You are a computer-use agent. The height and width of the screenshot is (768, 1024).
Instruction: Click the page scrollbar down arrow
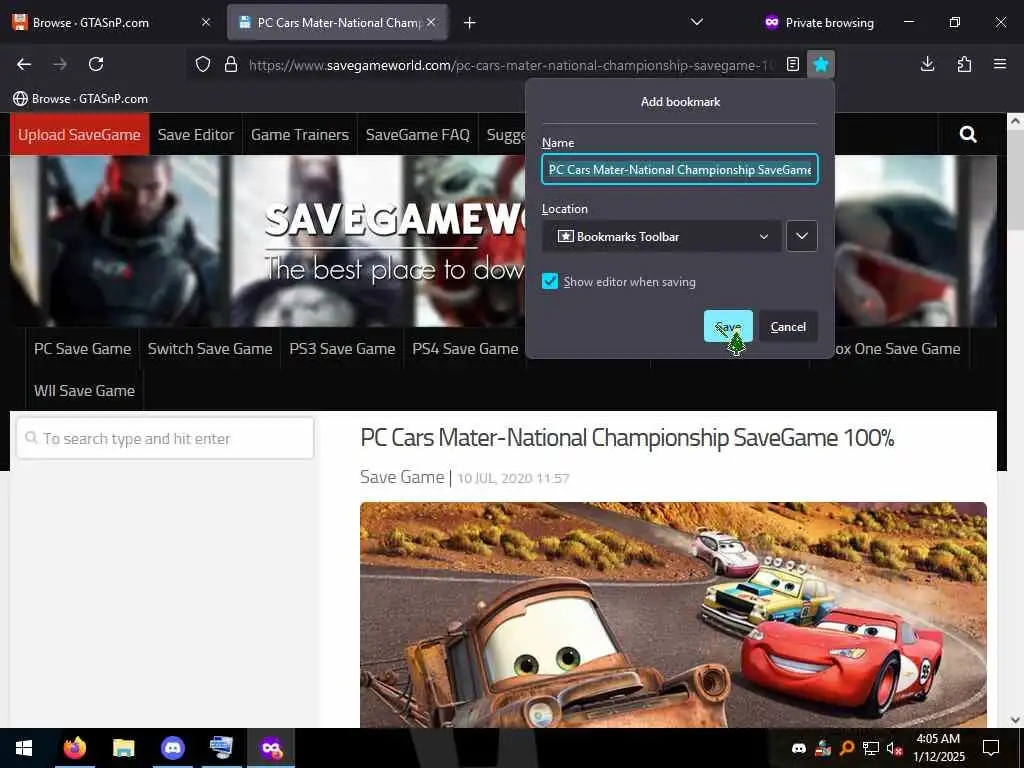[x=1015, y=720]
